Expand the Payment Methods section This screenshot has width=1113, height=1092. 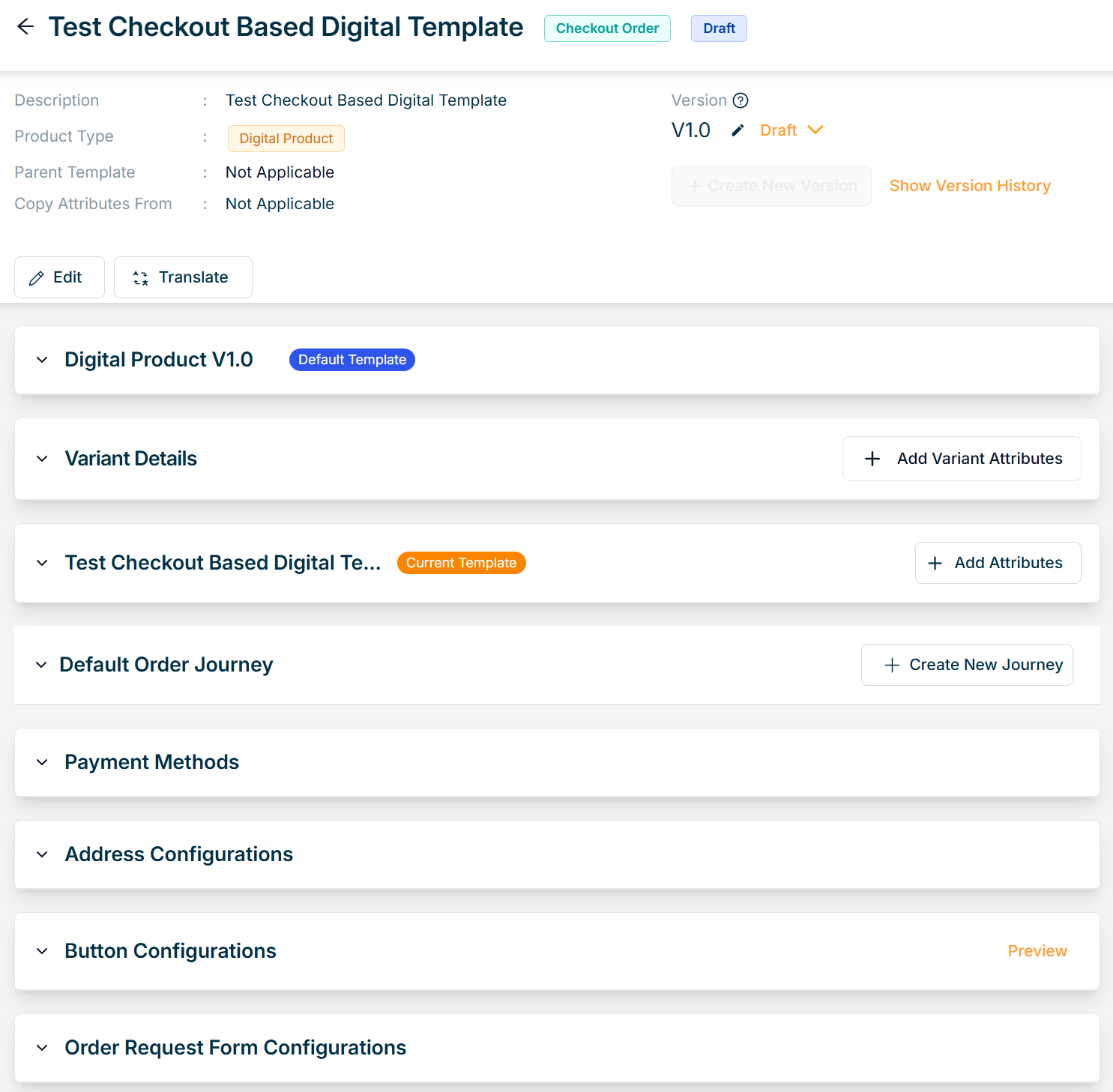[x=42, y=762]
